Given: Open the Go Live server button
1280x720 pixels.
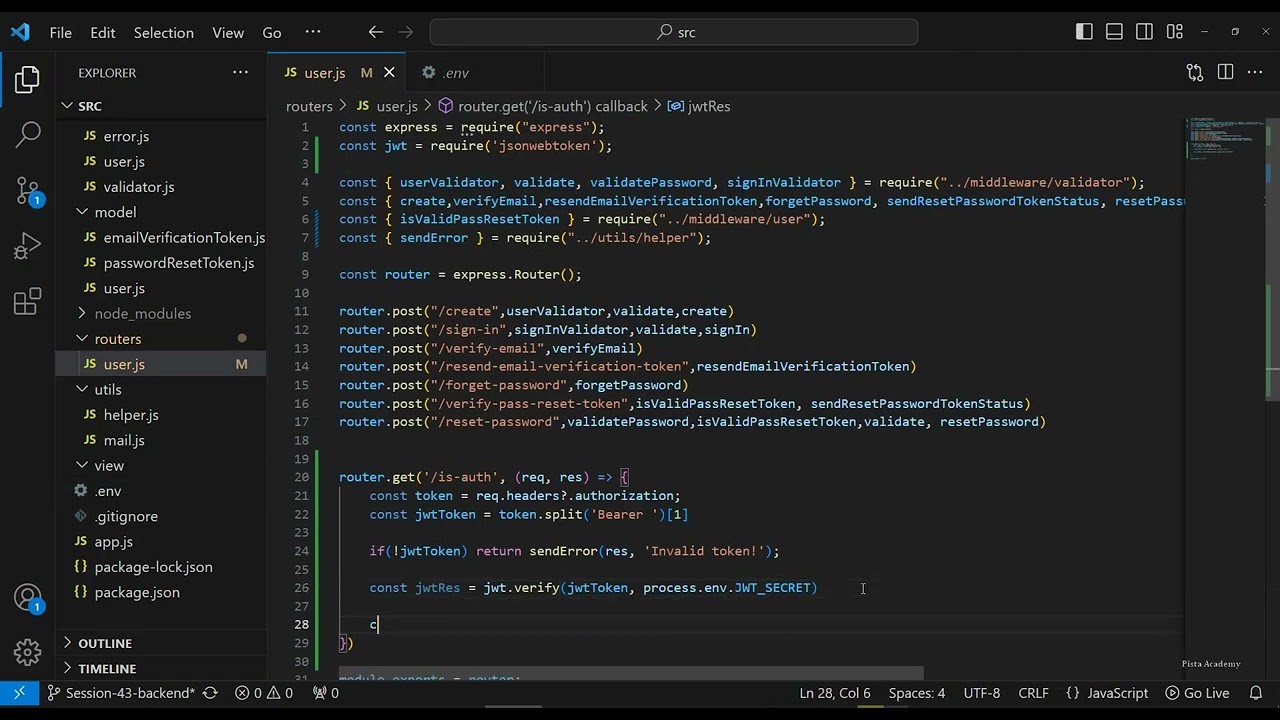Looking at the screenshot, I should click(1197, 693).
